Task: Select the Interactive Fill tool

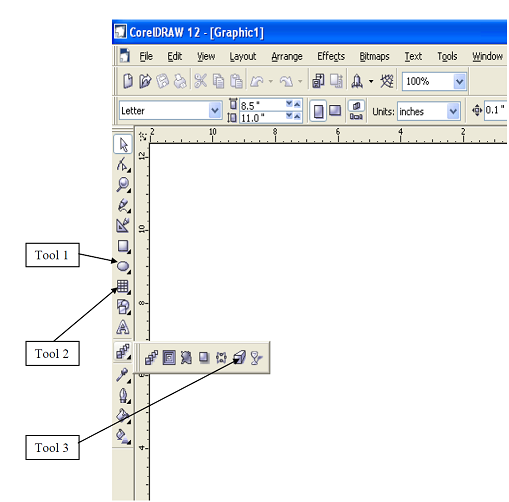Action: 123,436
